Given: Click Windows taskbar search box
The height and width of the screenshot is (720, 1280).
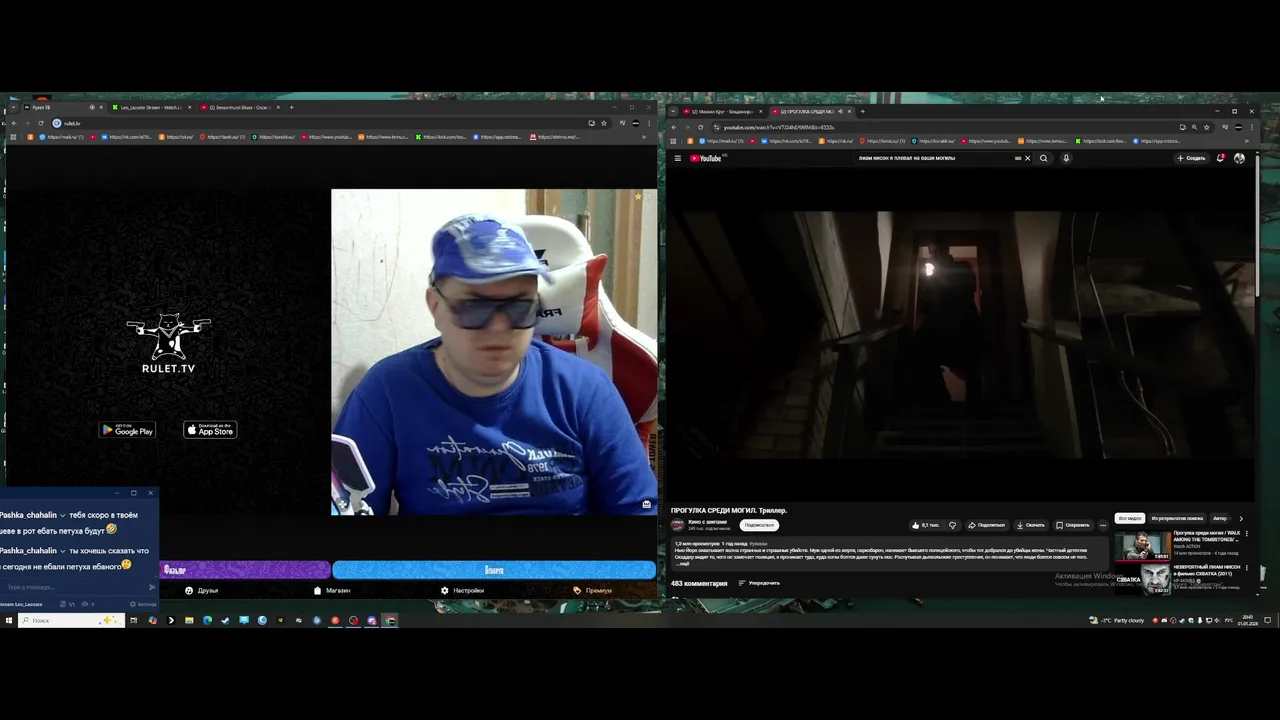Looking at the screenshot, I should point(71,620).
